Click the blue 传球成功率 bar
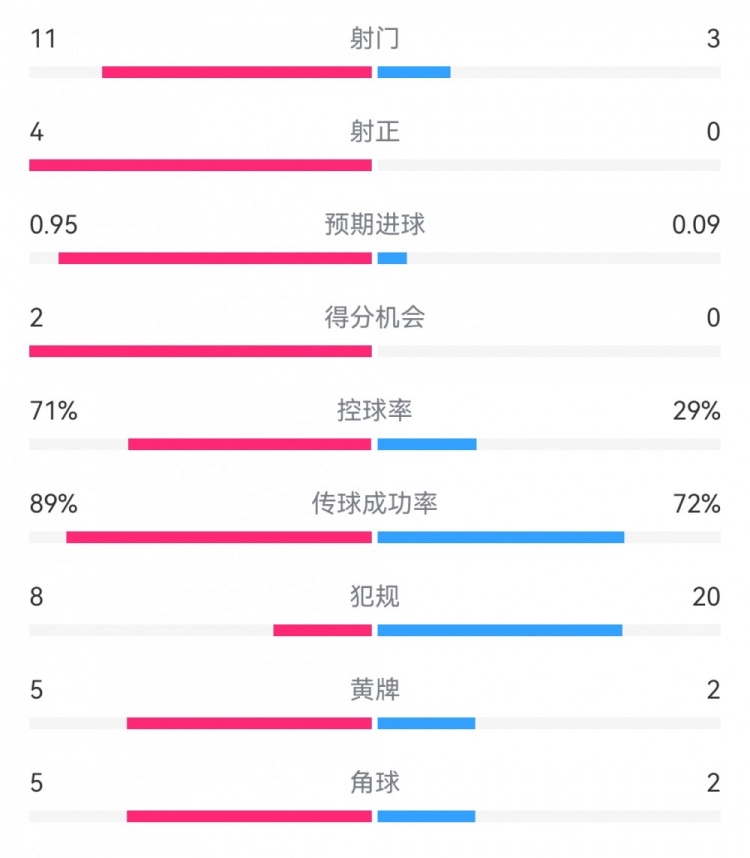The width and height of the screenshot is (750, 858). point(501,537)
